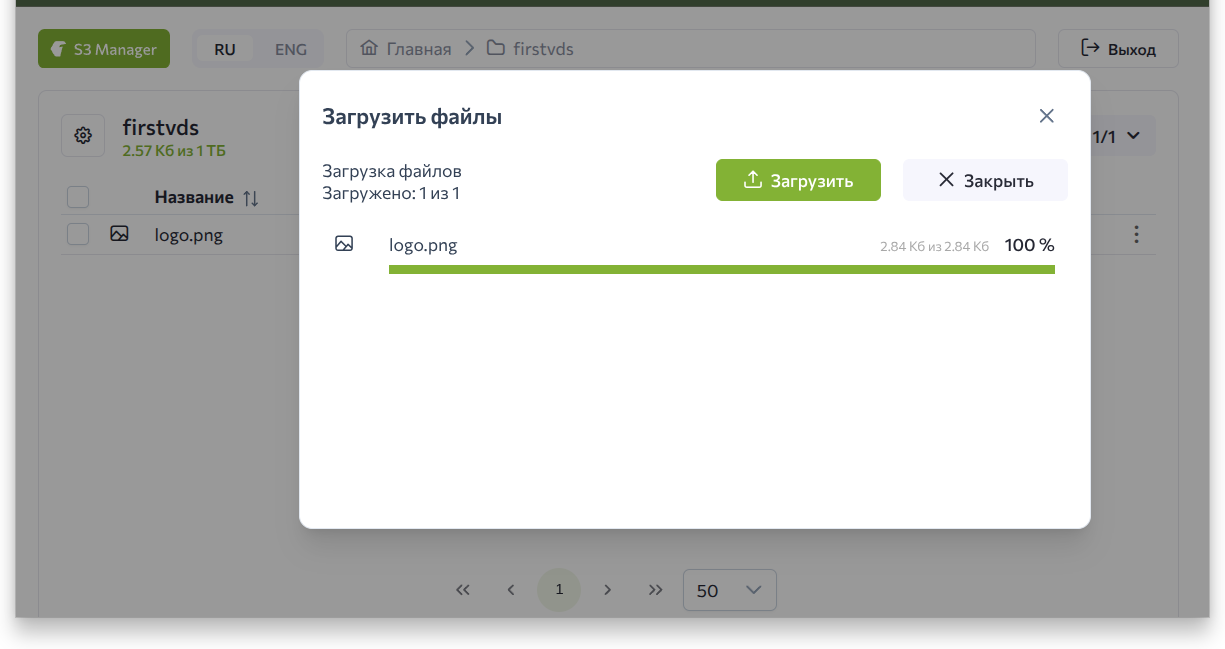
Task: Close the upload dialog with X icon
Action: [x=1046, y=116]
